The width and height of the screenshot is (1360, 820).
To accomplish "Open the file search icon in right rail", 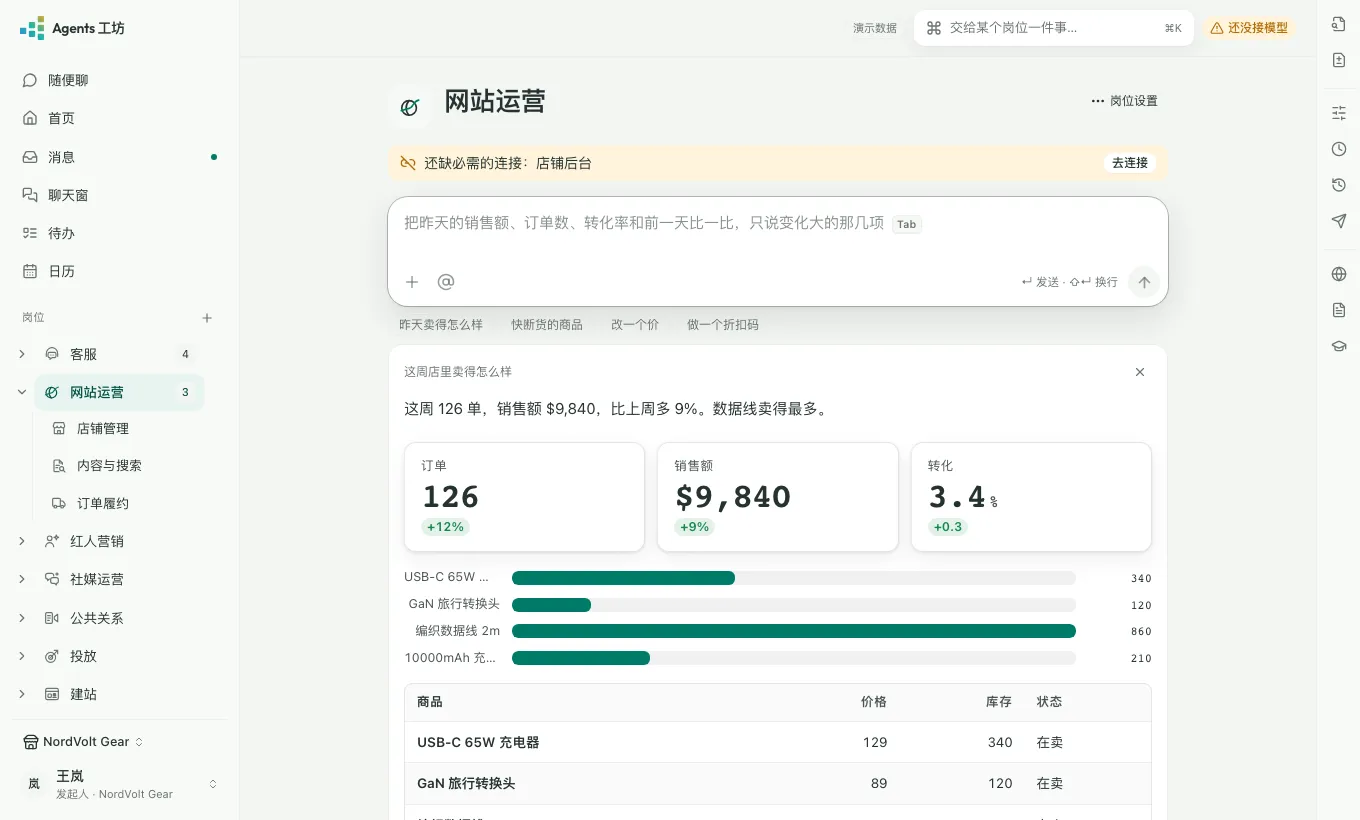I will click(x=1339, y=24).
